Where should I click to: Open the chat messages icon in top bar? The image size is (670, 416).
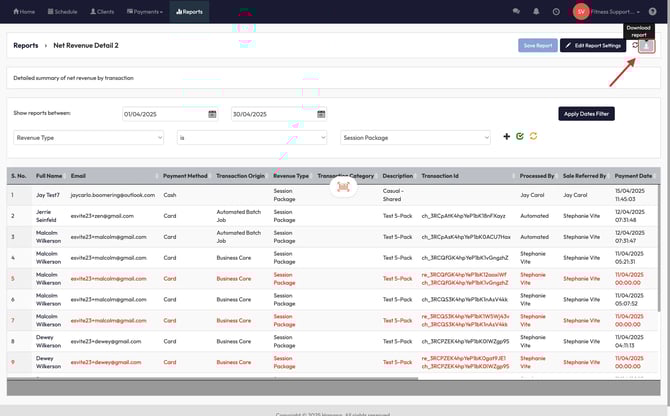click(x=516, y=11)
